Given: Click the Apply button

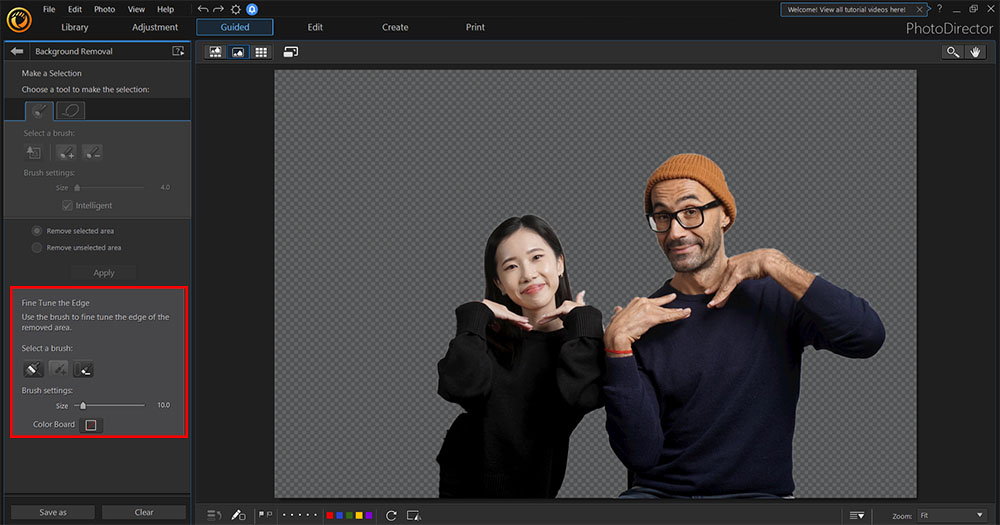Looking at the screenshot, I should 103,272.
